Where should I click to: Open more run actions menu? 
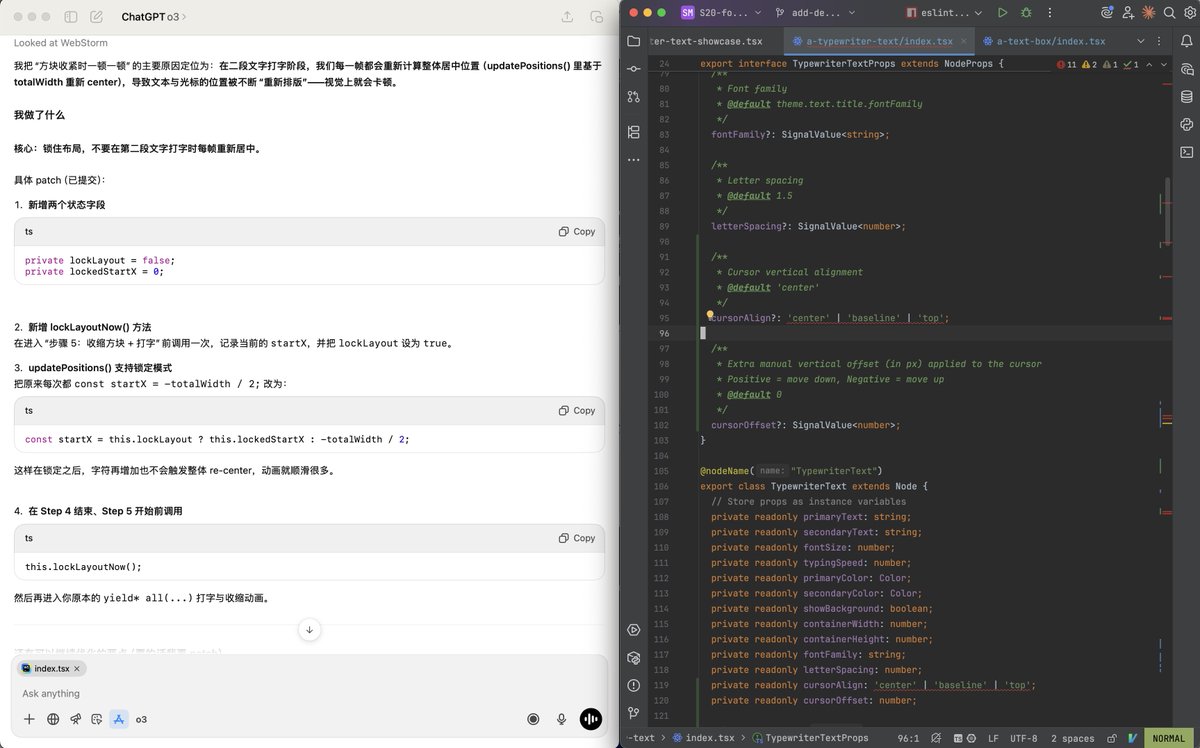pos(1049,13)
